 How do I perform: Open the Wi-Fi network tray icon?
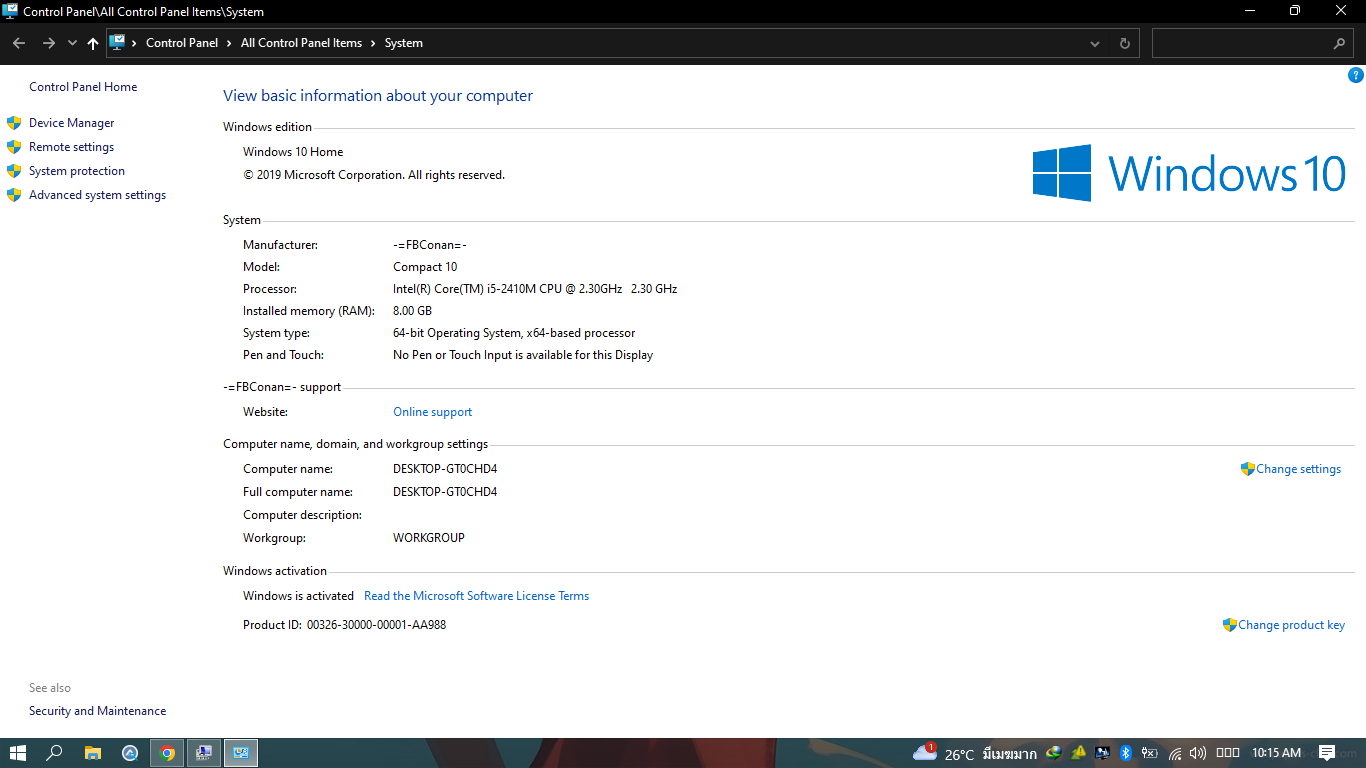[1175, 753]
